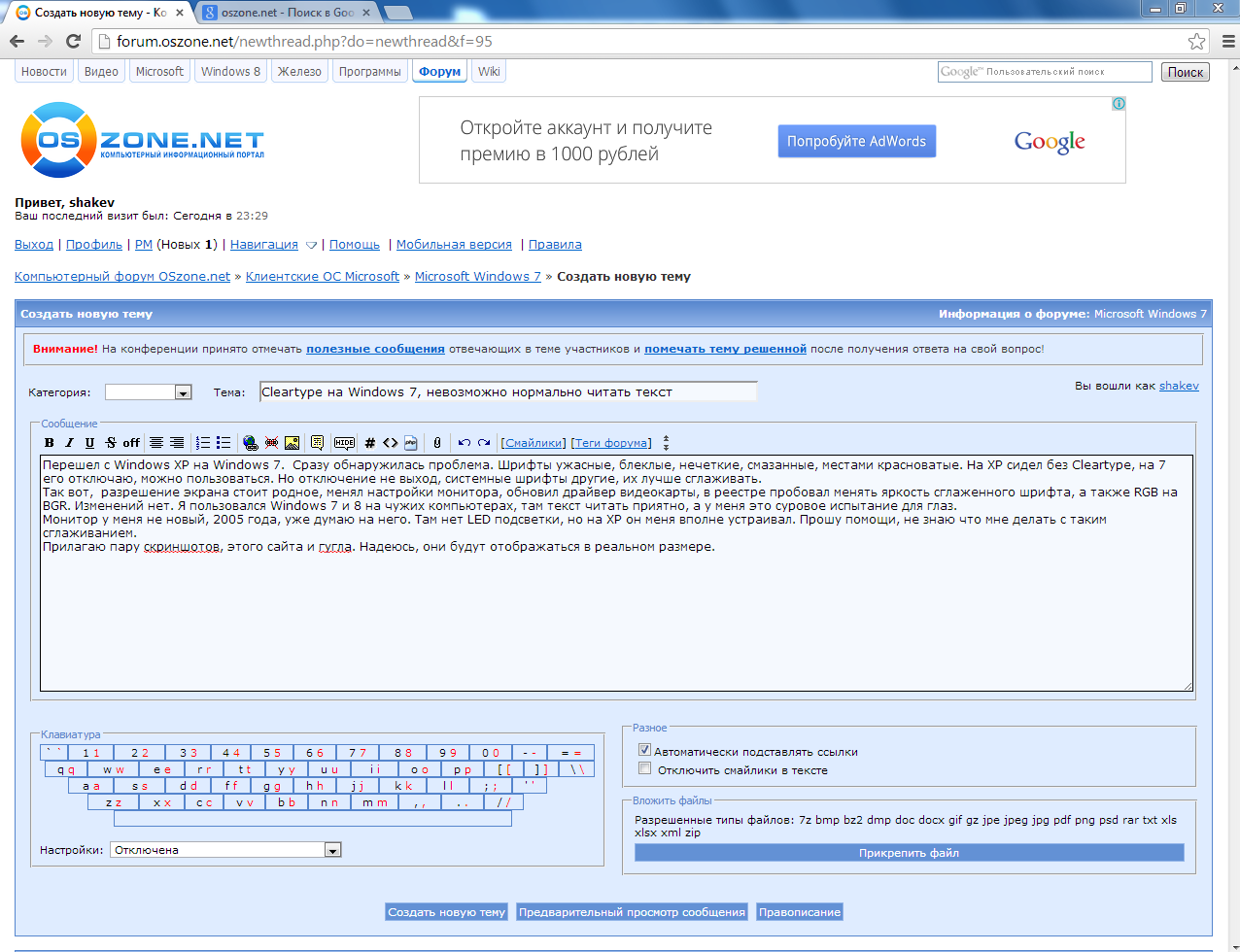Image resolution: width=1240 pixels, height=952 pixels.
Task: Open 'полезные сообщения' link
Action: 375,349
